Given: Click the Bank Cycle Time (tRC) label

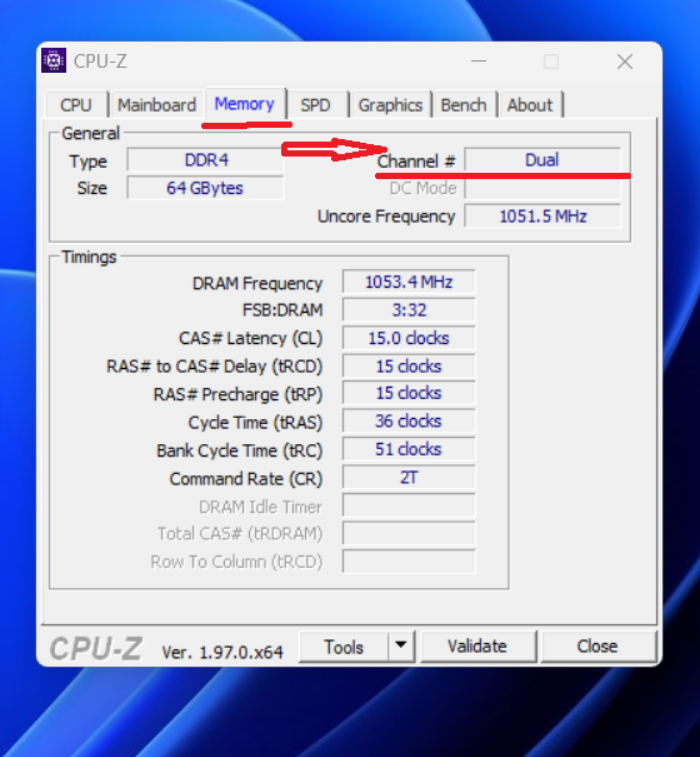Looking at the screenshot, I should 239,451.
